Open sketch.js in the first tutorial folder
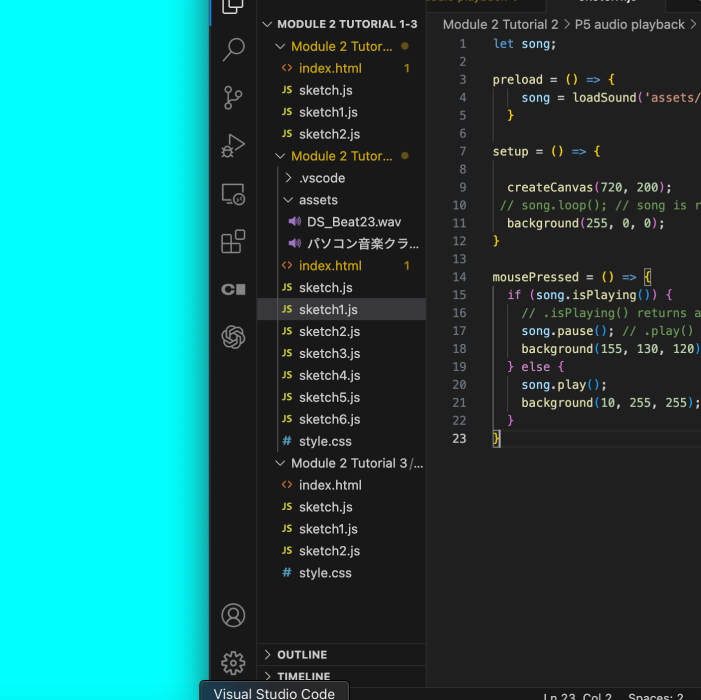The width and height of the screenshot is (701, 700). point(341,90)
